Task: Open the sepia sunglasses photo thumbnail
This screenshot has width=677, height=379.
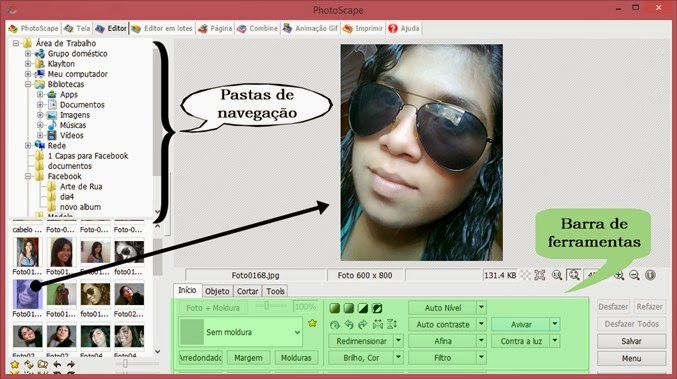Action: tap(95, 294)
